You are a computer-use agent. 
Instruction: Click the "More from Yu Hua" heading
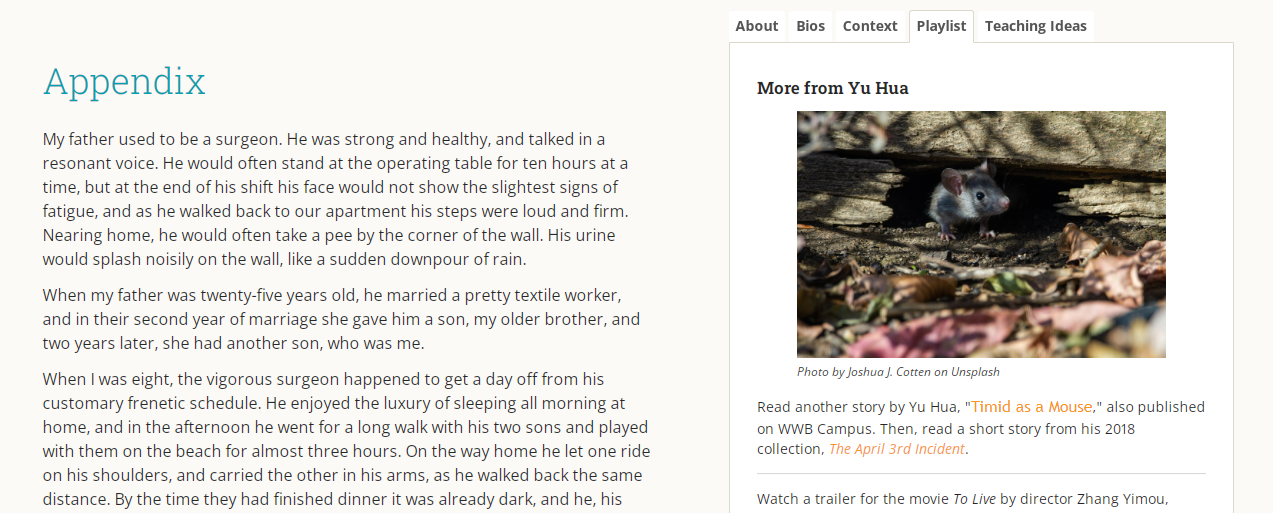[x=832, y=88]
